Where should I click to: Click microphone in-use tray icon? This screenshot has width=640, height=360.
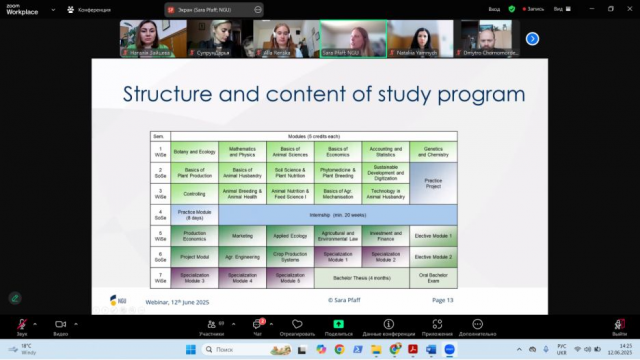click(x=546, y=349)
